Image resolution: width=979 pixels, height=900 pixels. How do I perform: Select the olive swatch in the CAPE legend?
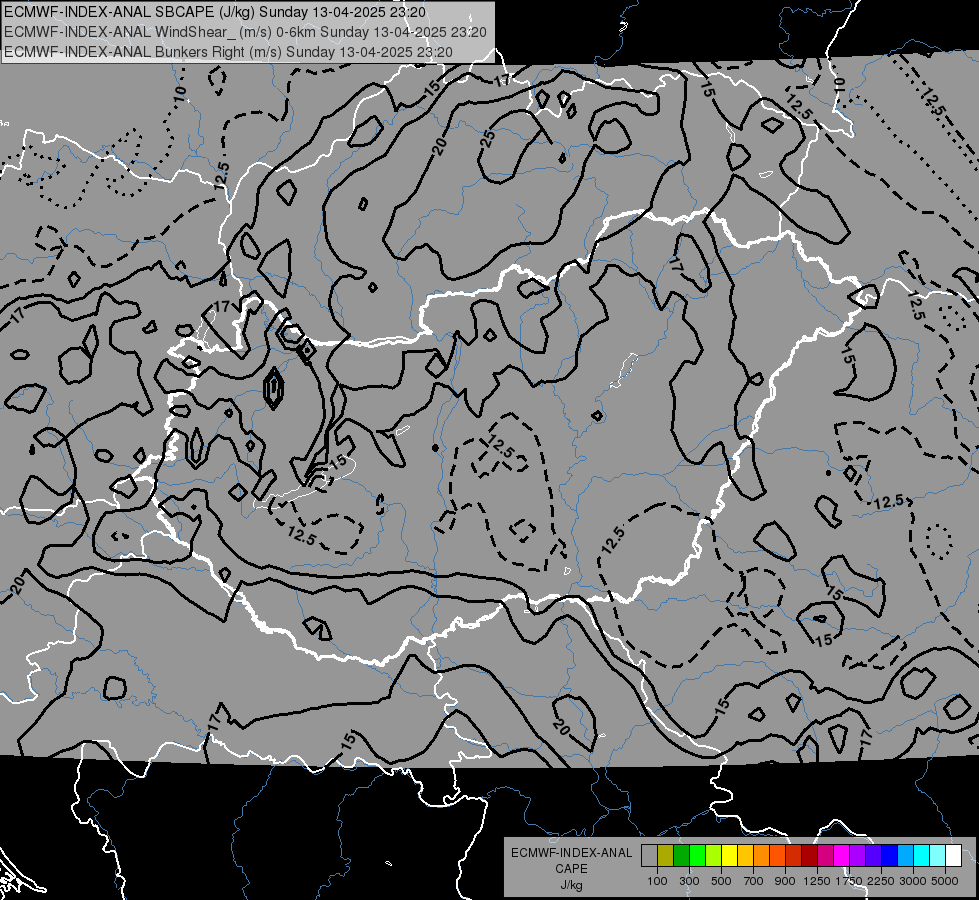coord(666,856)
